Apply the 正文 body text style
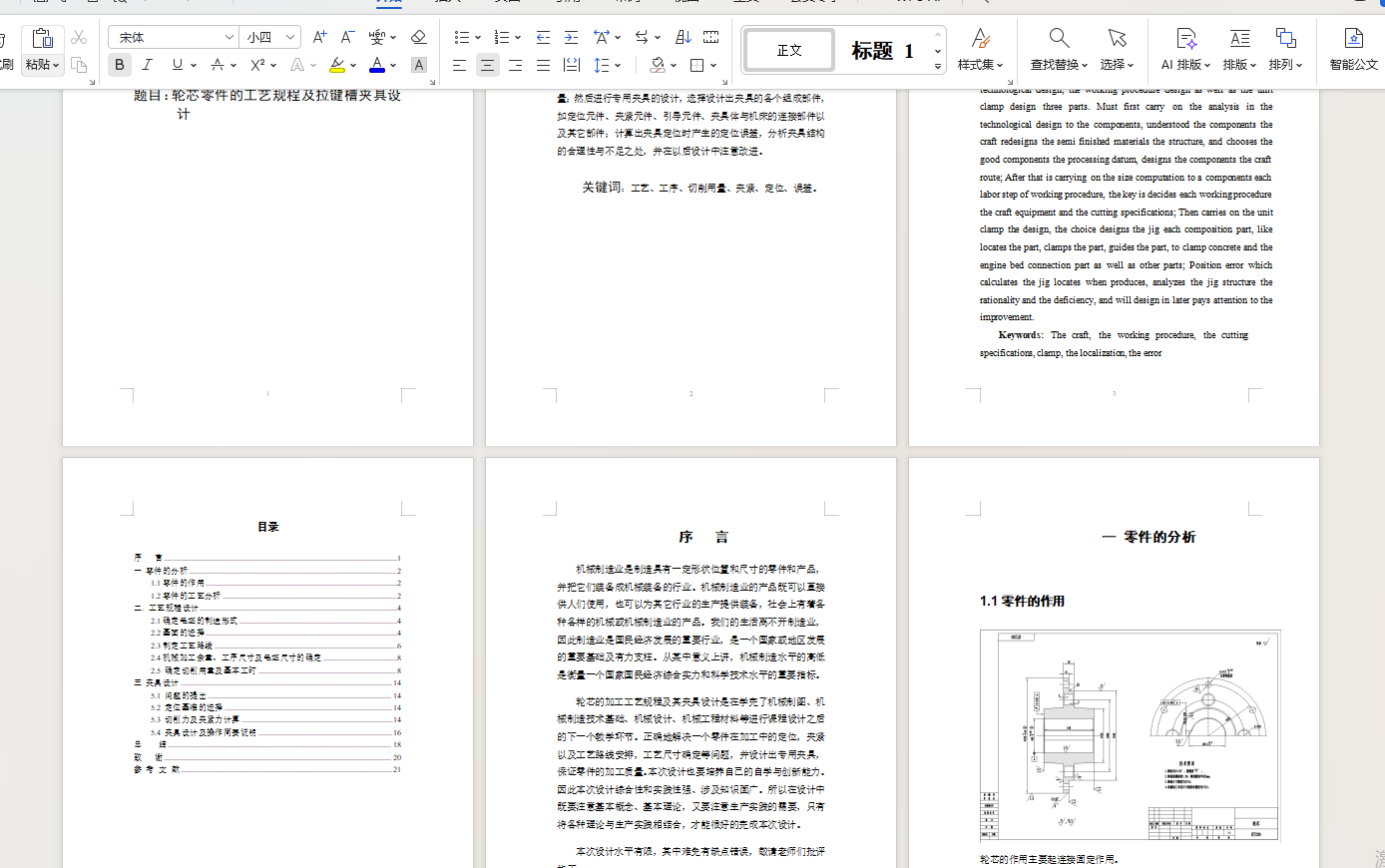 [x=789, y=50]
